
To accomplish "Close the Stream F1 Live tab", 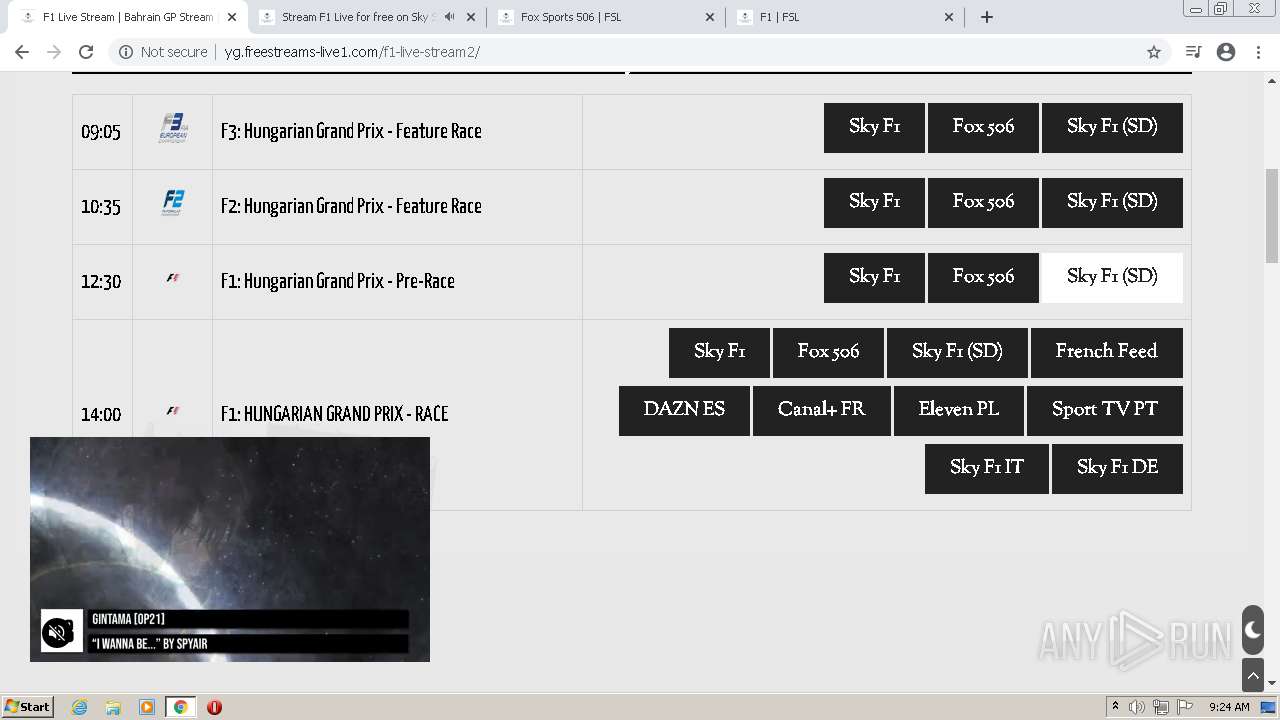I will [471, 17].
